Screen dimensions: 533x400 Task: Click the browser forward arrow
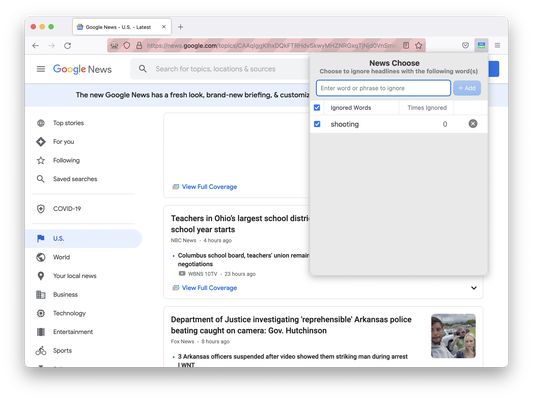pos(52,46)
